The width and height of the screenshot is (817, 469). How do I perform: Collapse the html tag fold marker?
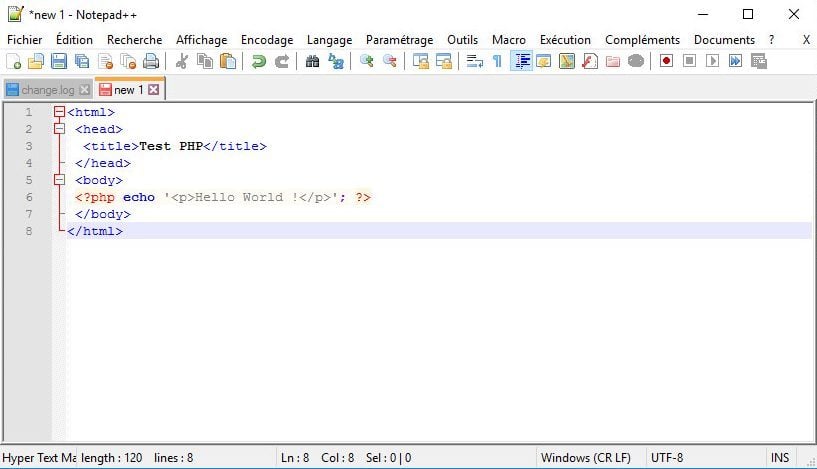(x=60, y=112)
